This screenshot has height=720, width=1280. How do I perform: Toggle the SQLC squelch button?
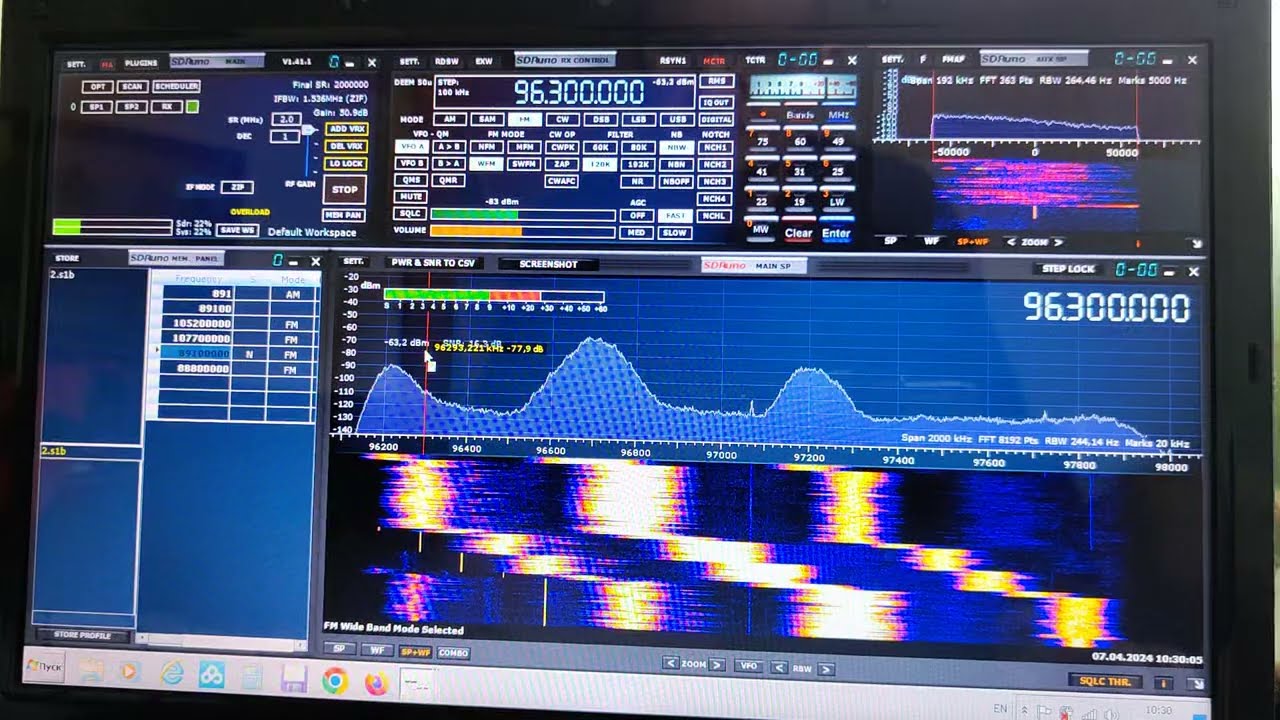411,214
